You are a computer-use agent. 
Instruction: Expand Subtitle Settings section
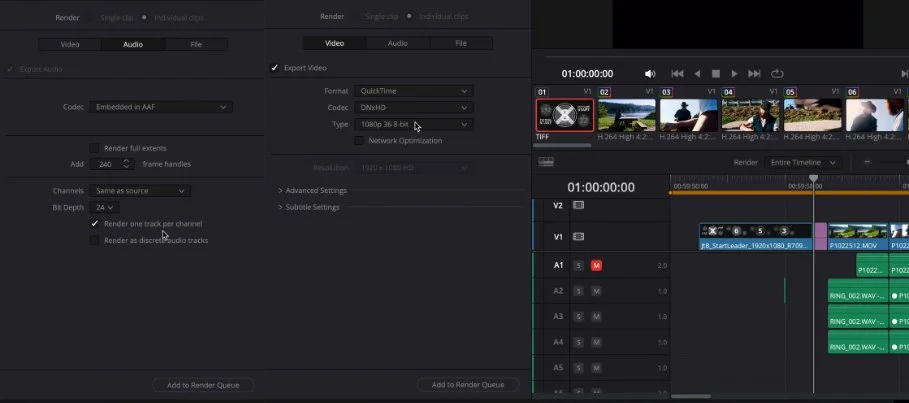308,207
